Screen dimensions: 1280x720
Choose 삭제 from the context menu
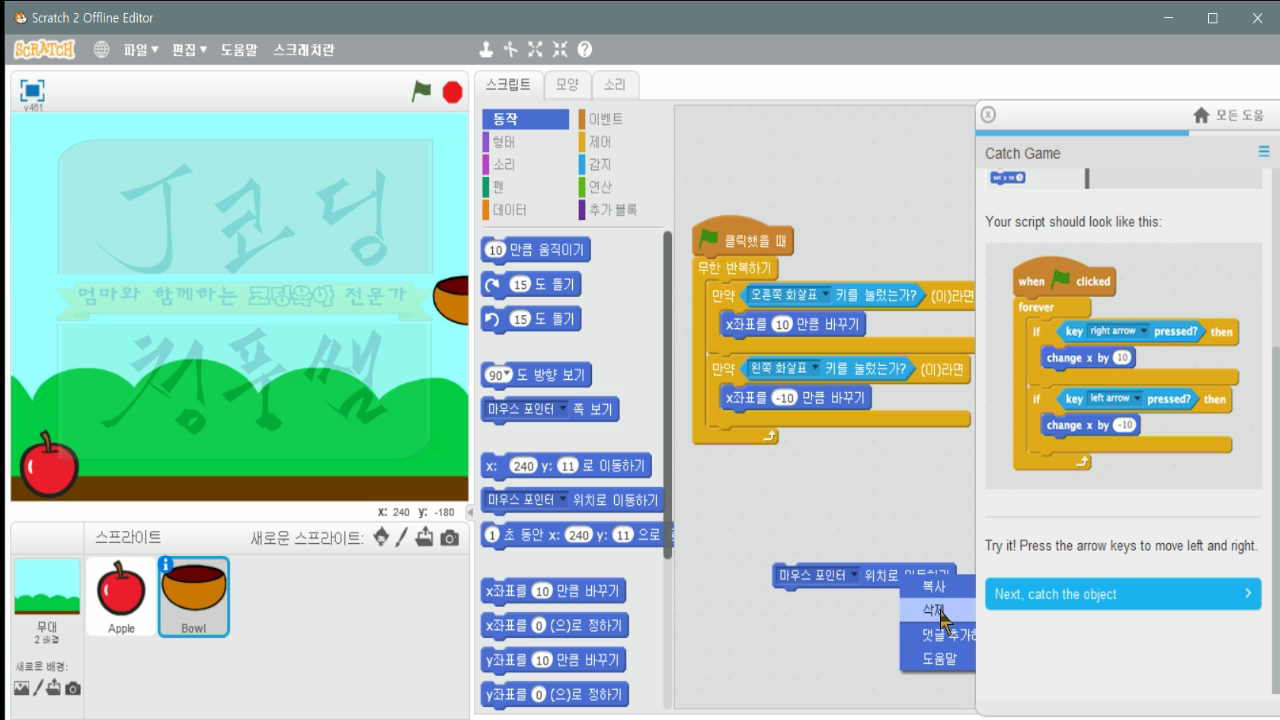point(932,611)
